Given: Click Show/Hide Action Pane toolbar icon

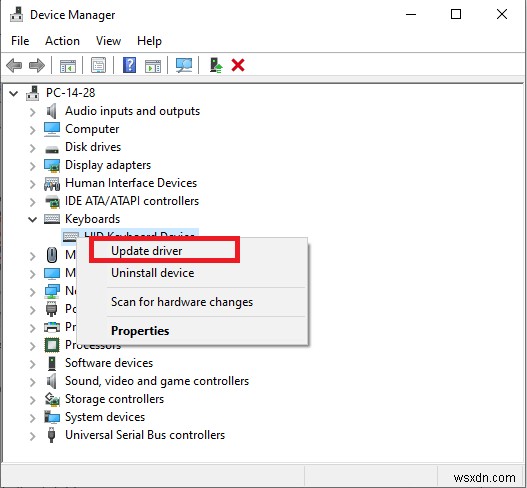Looking at the screenshot, I should [153, 65].
